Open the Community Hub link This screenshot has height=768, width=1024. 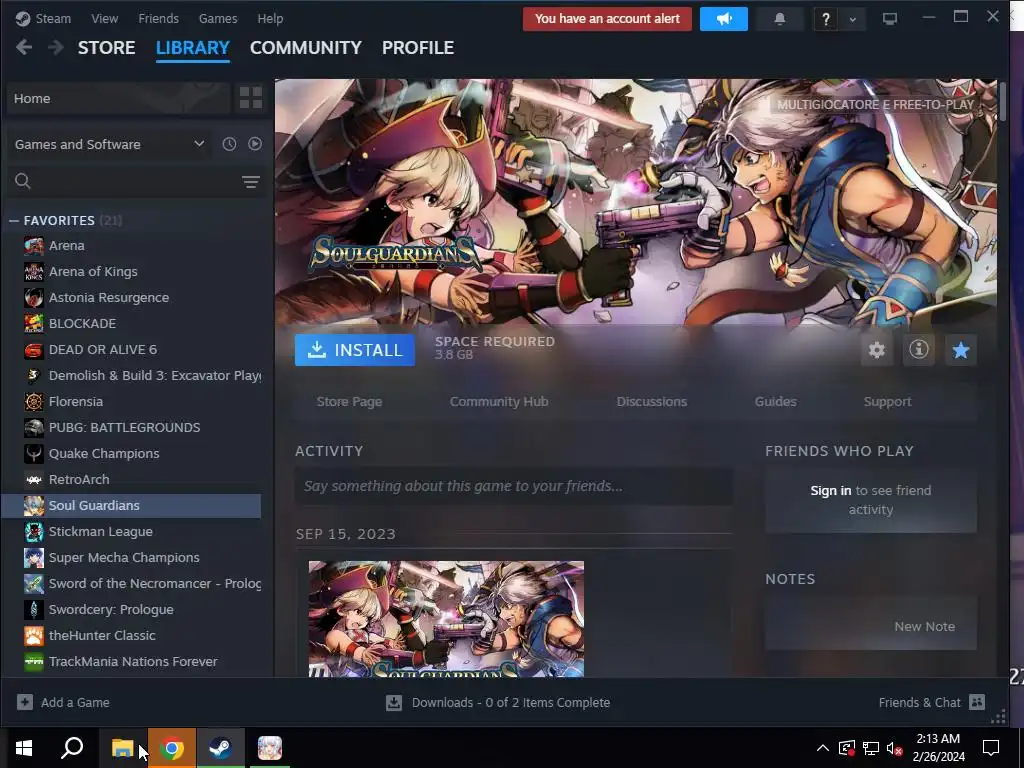pyautogui.click(x=499, y=402)
